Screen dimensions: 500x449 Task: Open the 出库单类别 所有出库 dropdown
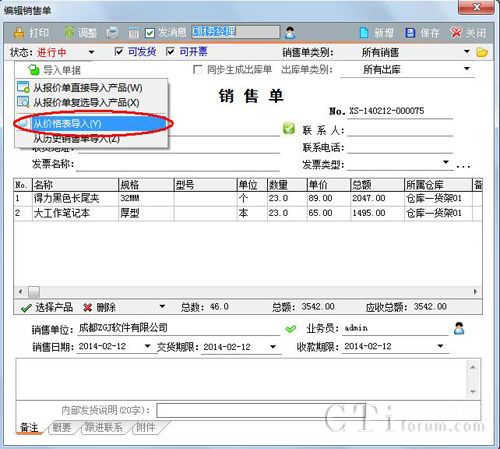[x=467, y=69]
